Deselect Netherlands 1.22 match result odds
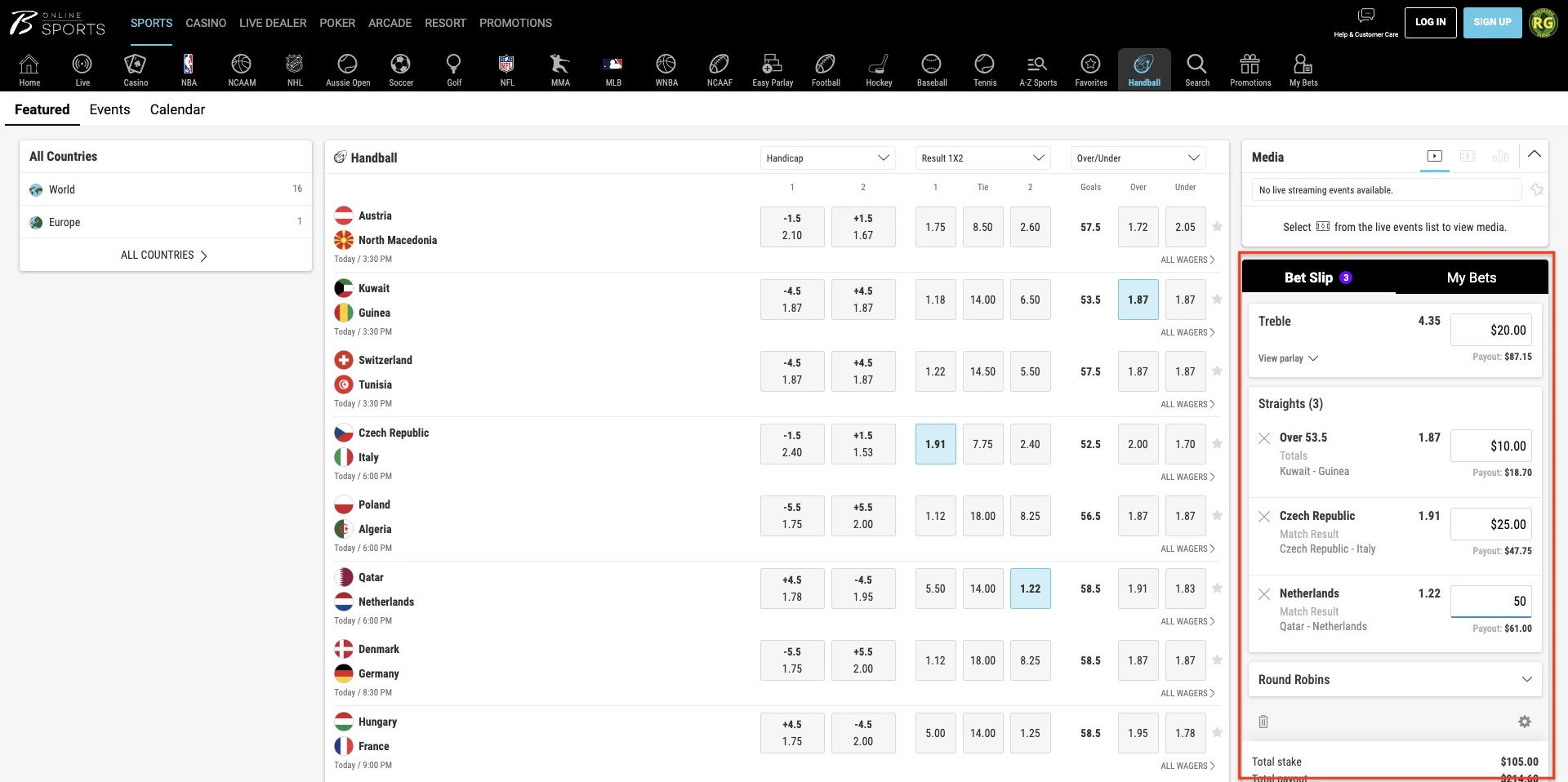Screen dimensions: 1568x782 pos(1030,589)
